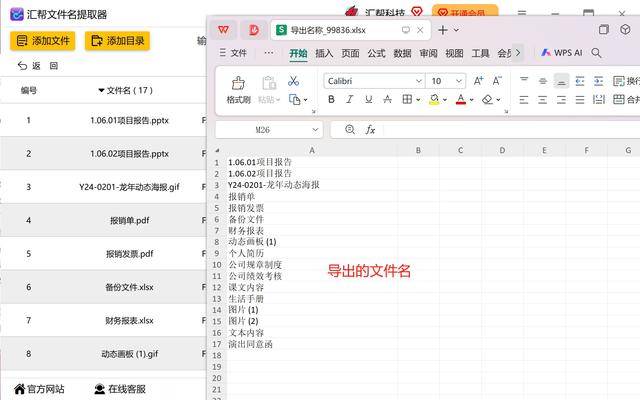Click the fx insert function icon
640x400 pixels.
coord(370,130)
